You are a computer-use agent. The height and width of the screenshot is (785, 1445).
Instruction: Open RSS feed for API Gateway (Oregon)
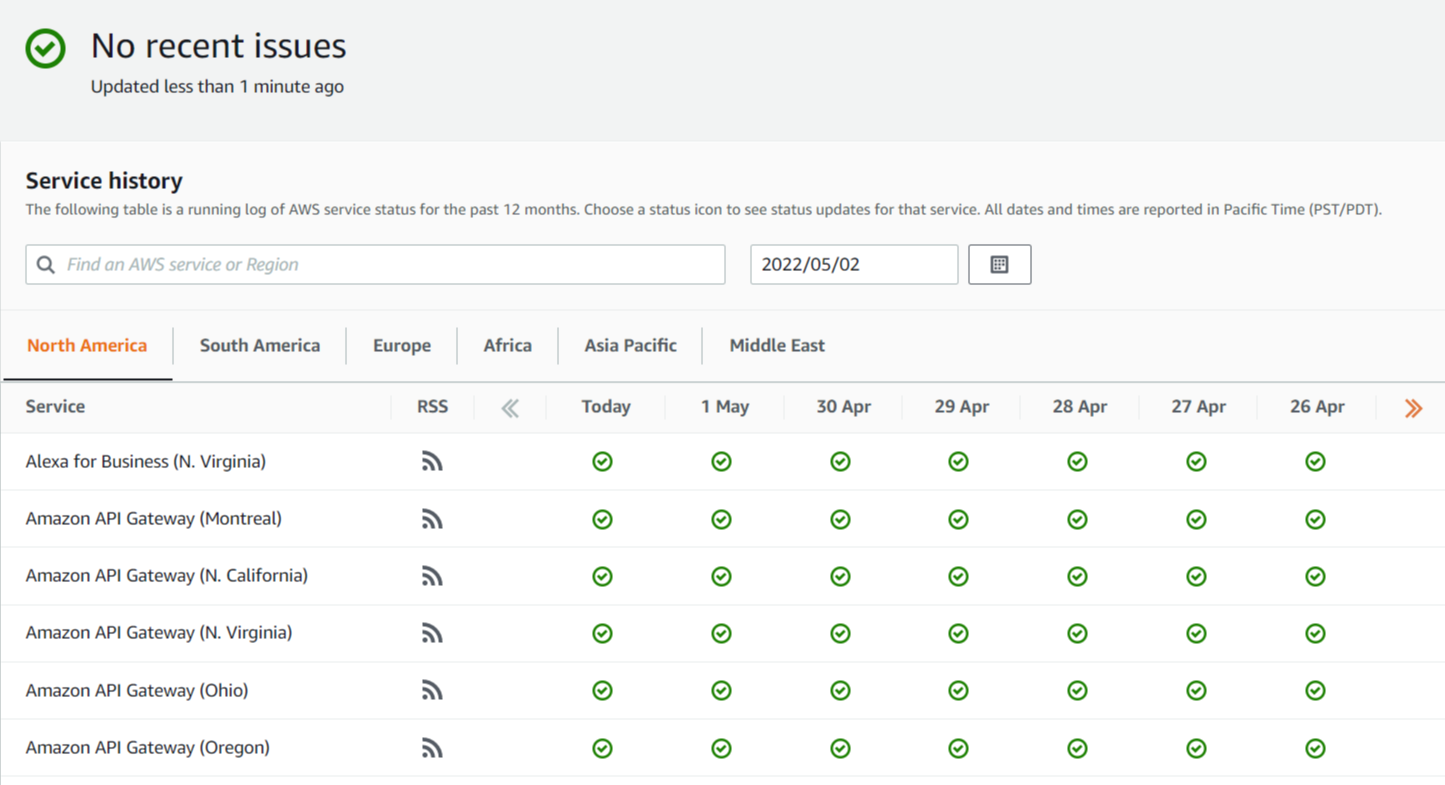(x=432, y=748)
